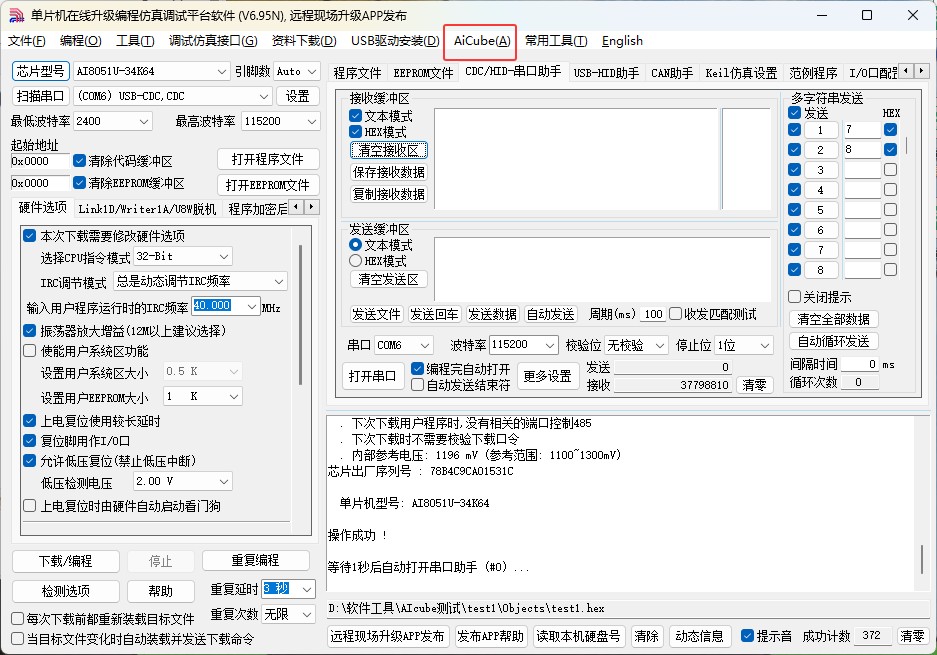Click the app logo icon in title bar
The width and height of the screenshot is (937, 655).
[x=16, y=15]
